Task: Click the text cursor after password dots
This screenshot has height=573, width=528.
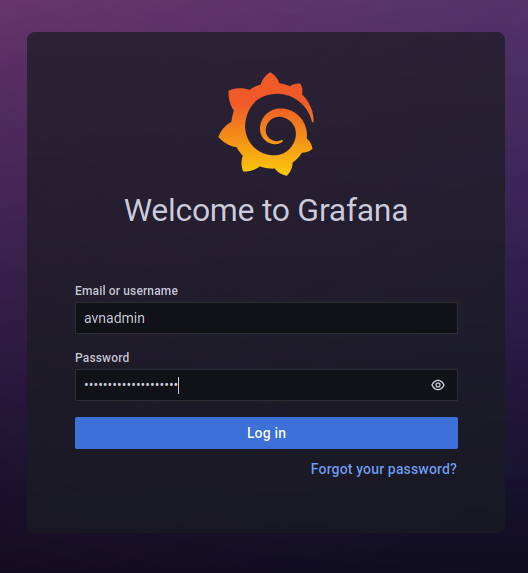Action: click(178, 385)
